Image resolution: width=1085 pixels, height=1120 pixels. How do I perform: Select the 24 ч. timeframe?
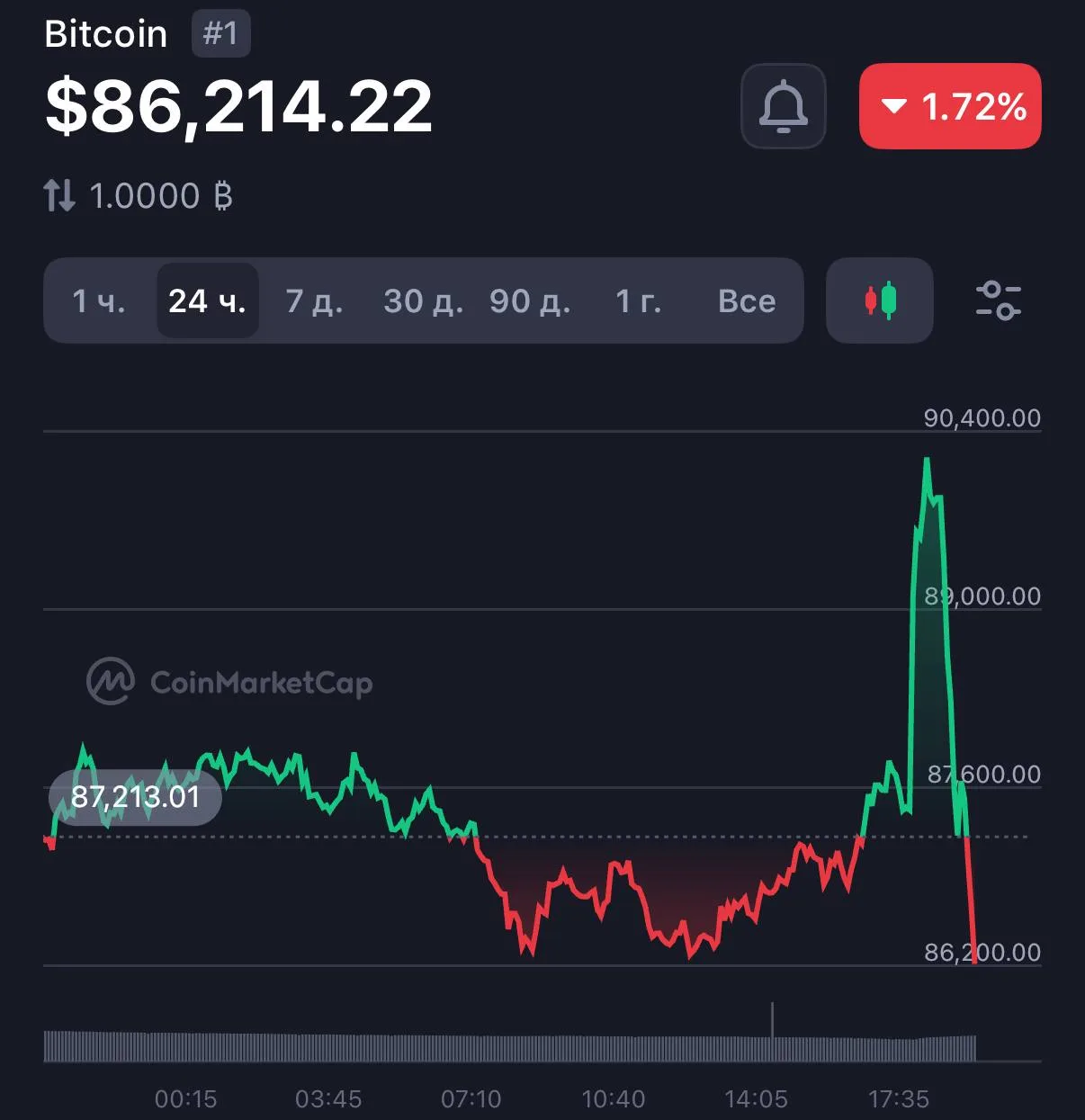click(x=207, y=300)
